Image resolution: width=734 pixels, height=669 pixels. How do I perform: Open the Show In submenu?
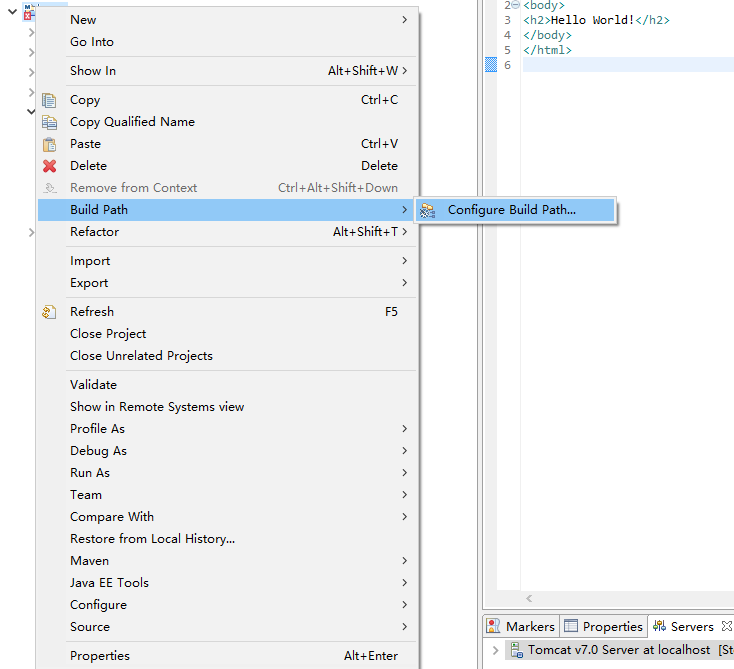pos(227,71)
